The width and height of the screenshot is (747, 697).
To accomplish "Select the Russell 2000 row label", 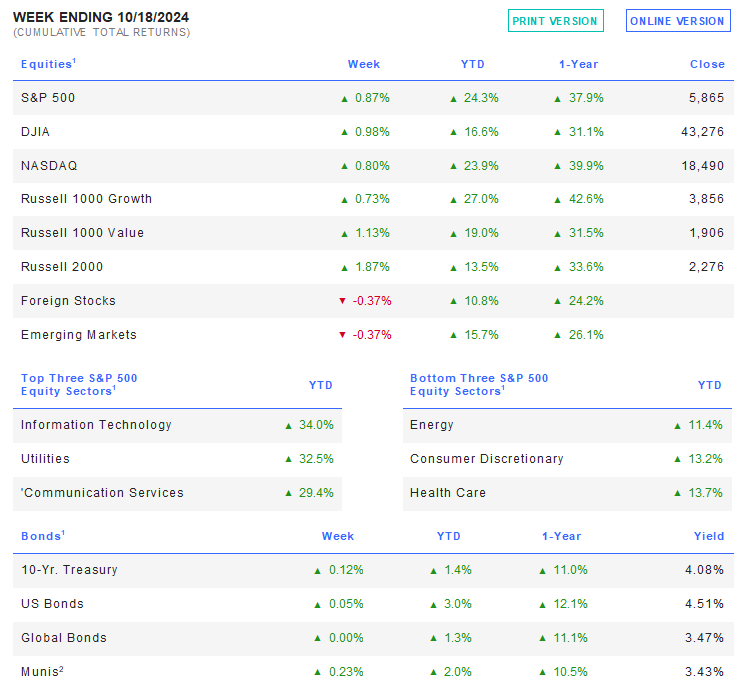I will tap(62, 267).
